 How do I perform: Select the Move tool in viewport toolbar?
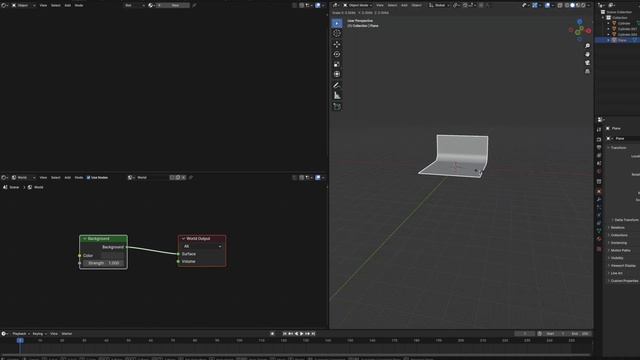point(337,44)
